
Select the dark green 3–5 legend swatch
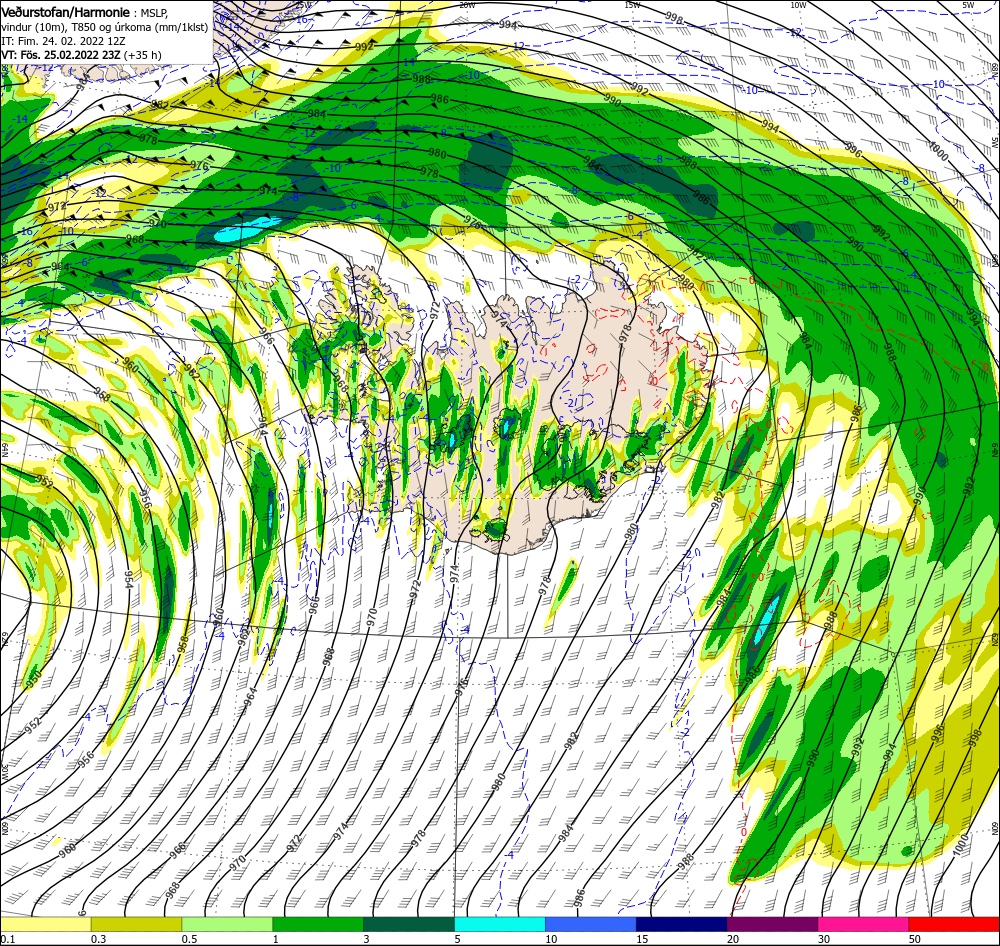click(x=409, y=924)
